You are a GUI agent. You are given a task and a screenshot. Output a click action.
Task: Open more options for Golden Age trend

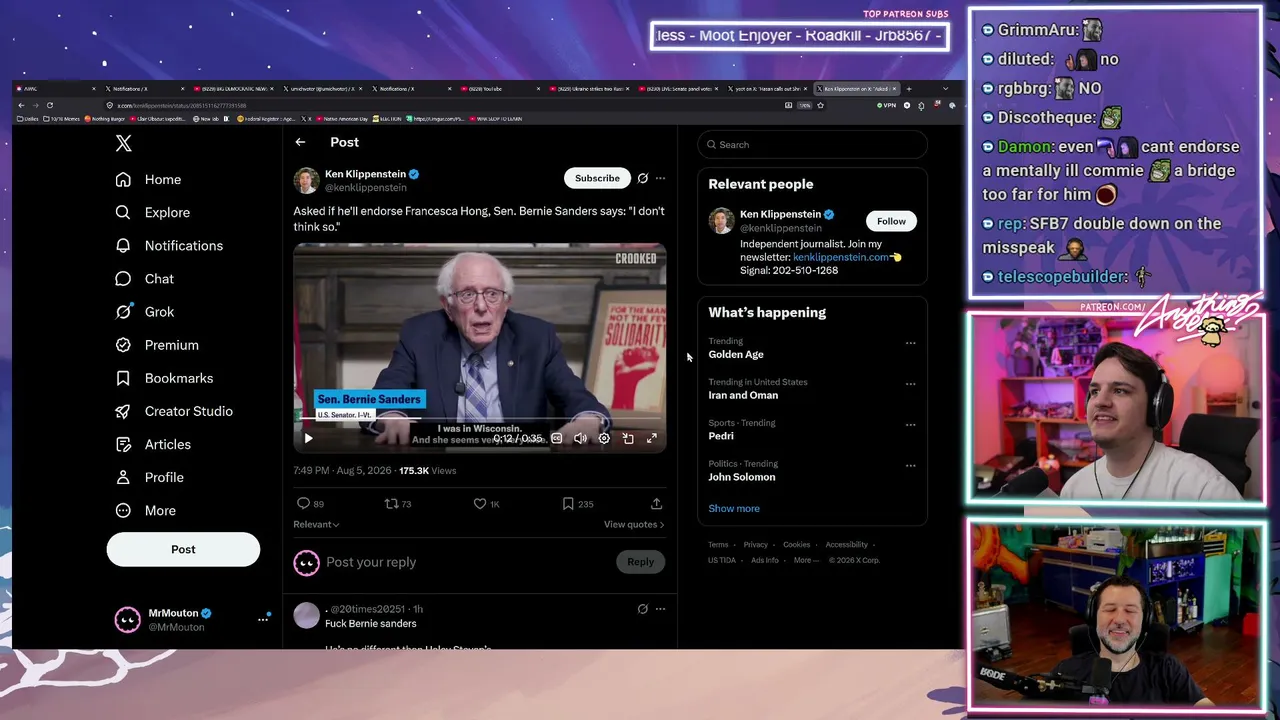[910, 343]
